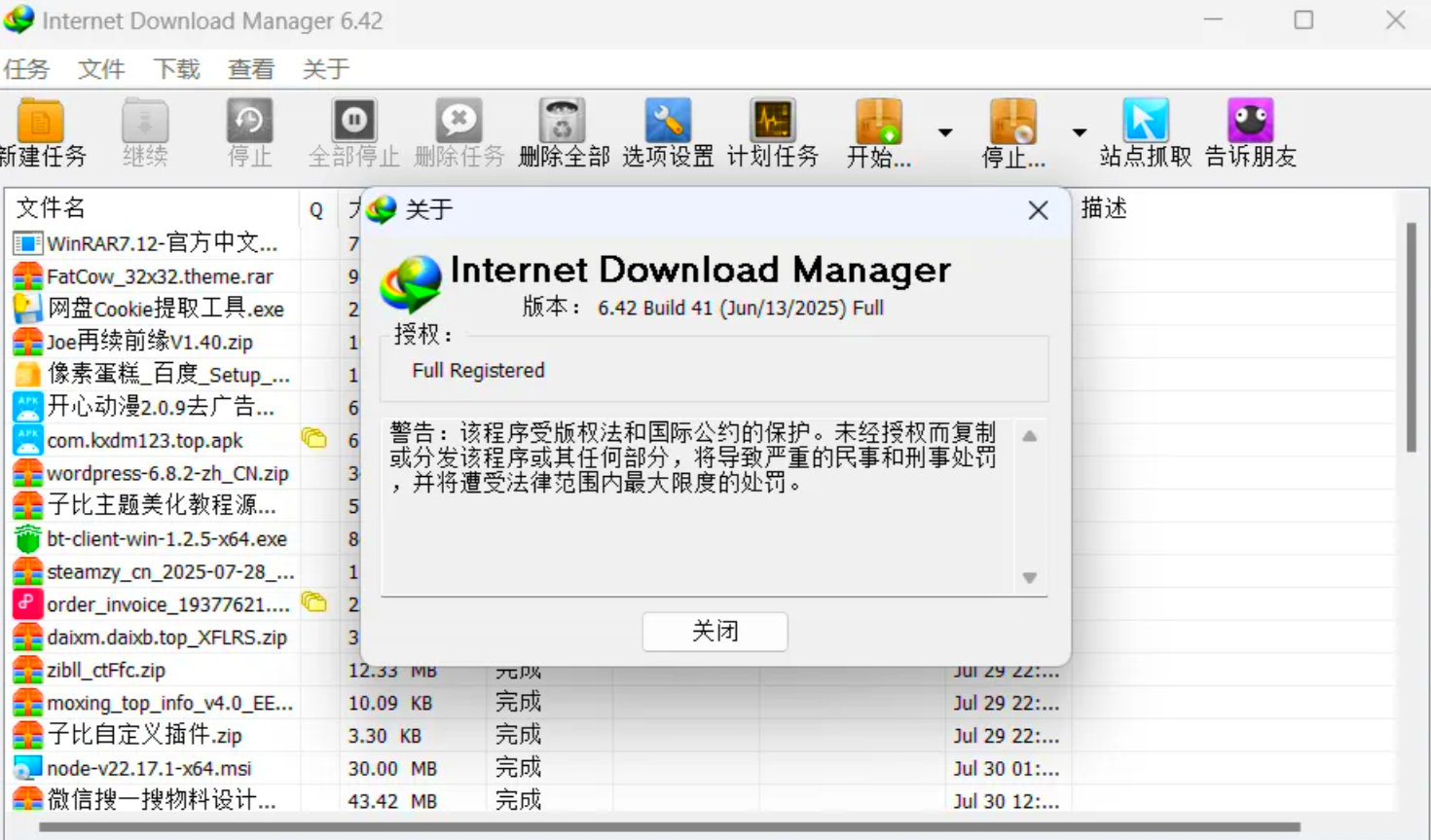Click the 全部停止 toolbar icon

353,119
